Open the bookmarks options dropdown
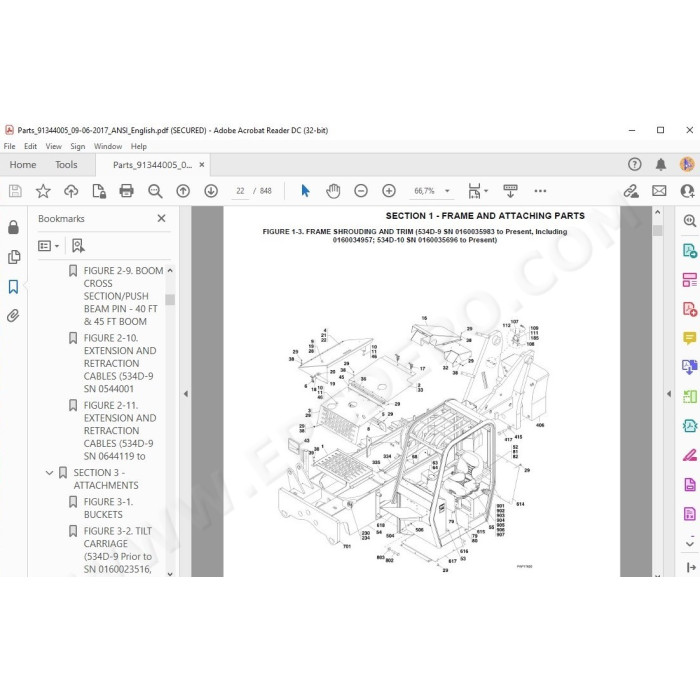Image resolution: width=700 pixels, height=700 pixels. [48, 246]
